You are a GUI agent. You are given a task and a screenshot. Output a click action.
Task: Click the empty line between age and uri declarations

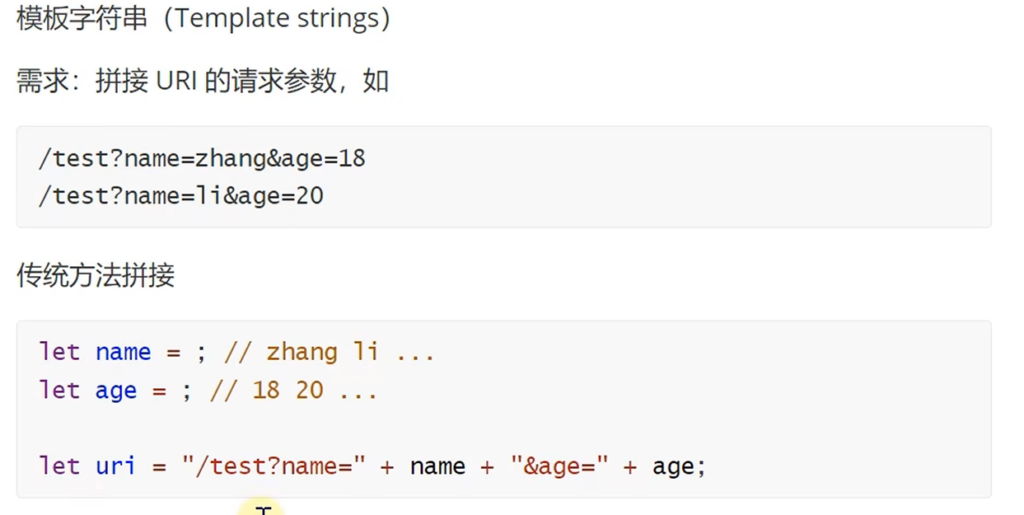pyautogui.click(x=300, y=428)
